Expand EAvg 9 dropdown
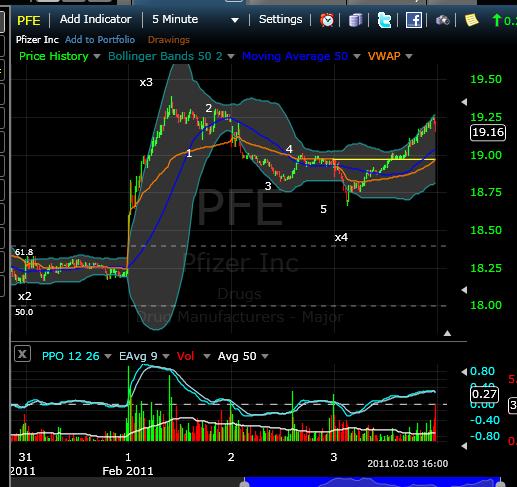The height and width of the screenshot is (487, 517). click(166, 356)
